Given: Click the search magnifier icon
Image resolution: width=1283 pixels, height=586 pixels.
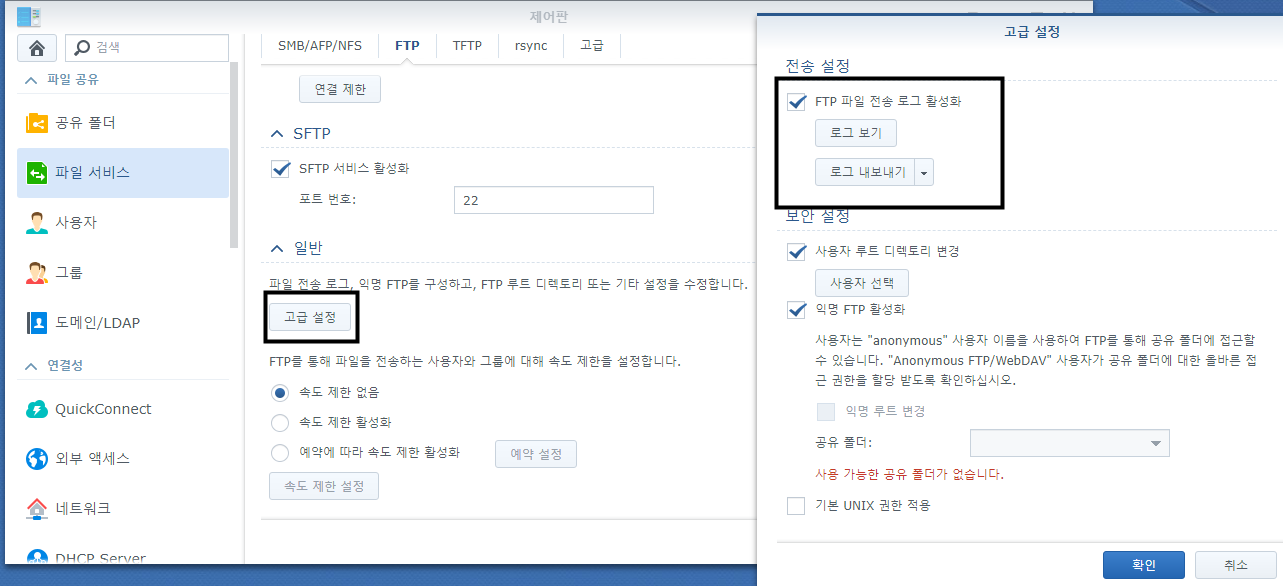Looking at the screenshot, I should [x=82, y=47].
